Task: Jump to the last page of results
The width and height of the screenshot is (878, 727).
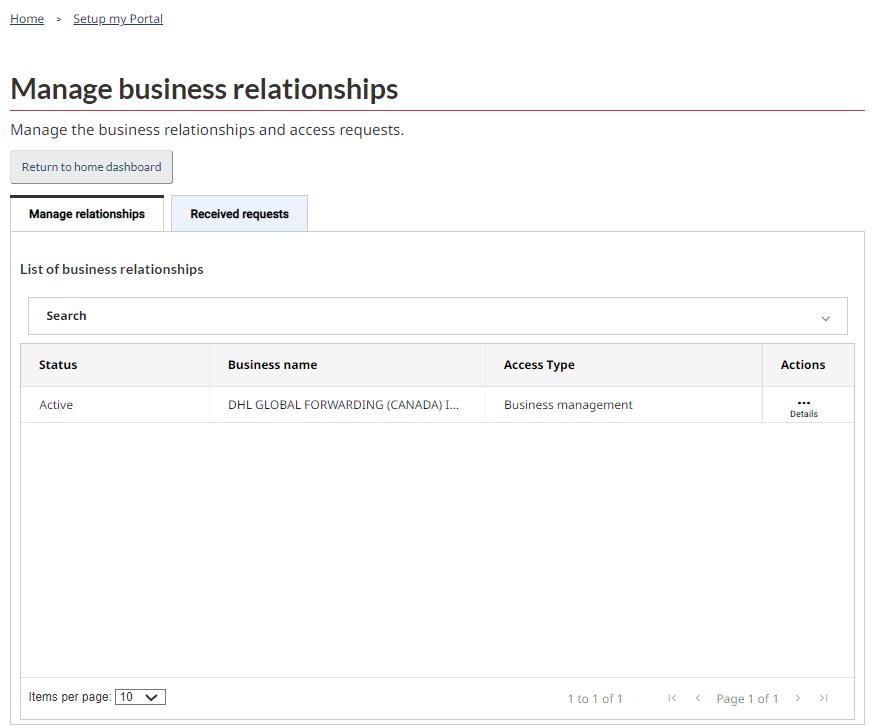Action: click(823, 698)
